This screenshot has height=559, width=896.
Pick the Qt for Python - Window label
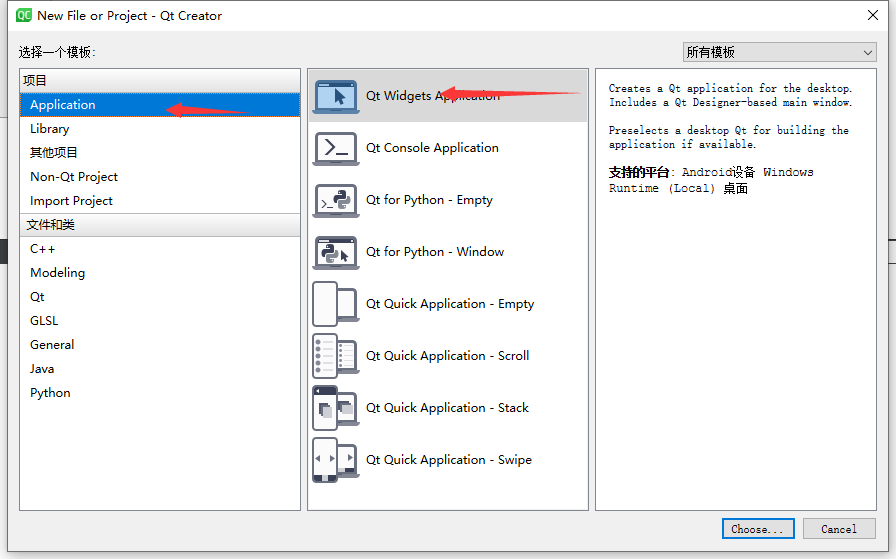pos(435,252)
